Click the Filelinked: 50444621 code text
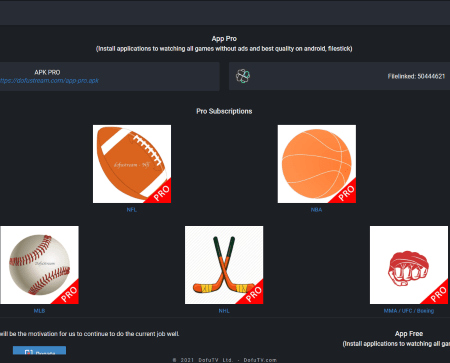 (x=416, y=76)
